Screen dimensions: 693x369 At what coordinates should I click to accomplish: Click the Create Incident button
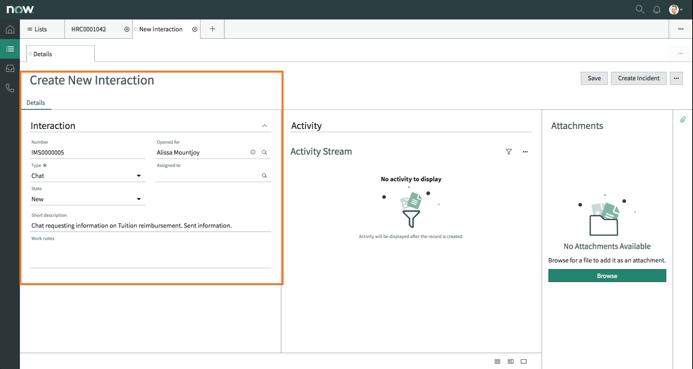coord(639,78)
